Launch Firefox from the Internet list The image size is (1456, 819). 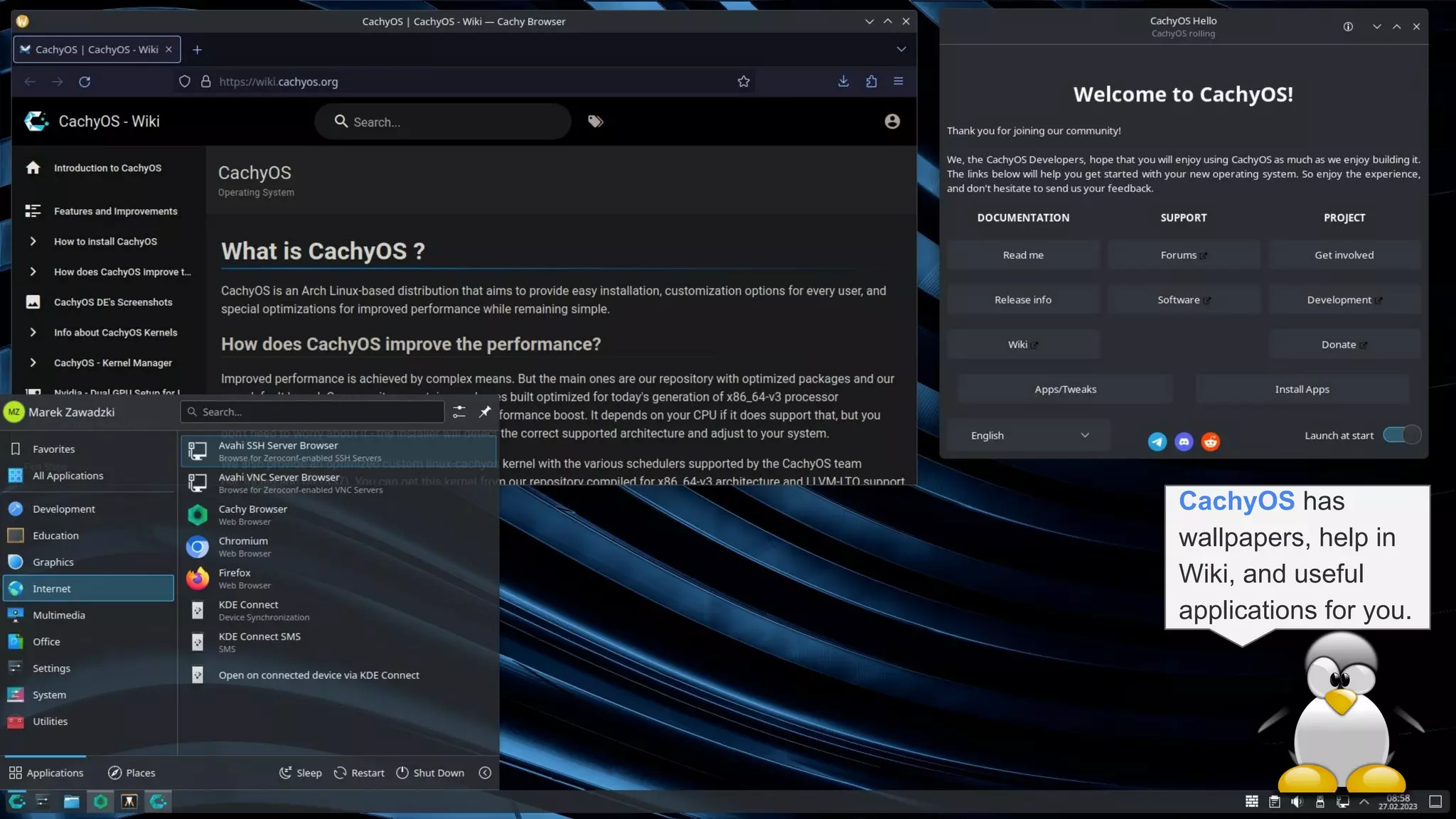tap(338, 579)
